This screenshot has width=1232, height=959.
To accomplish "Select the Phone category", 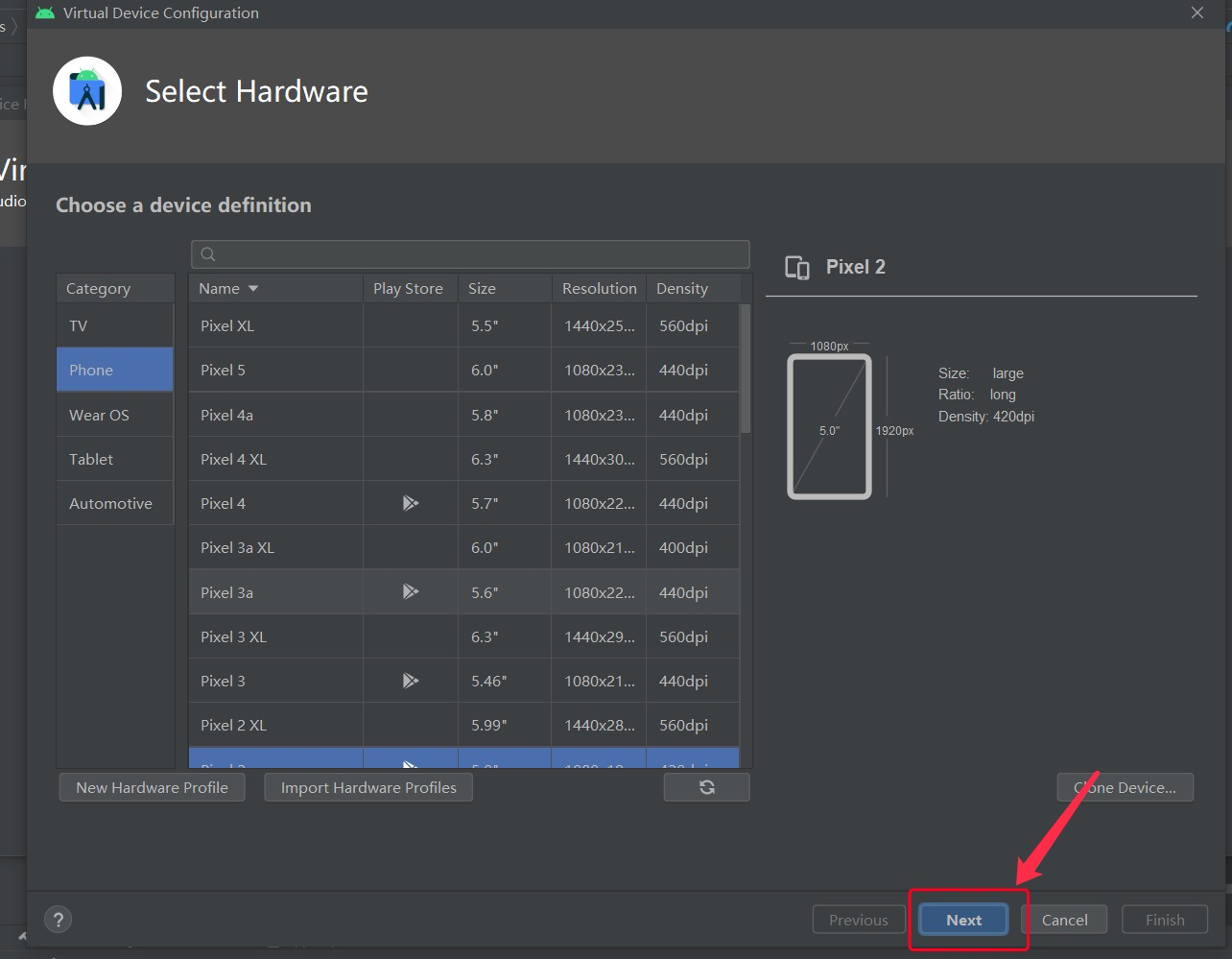I will tap(115, 370).
